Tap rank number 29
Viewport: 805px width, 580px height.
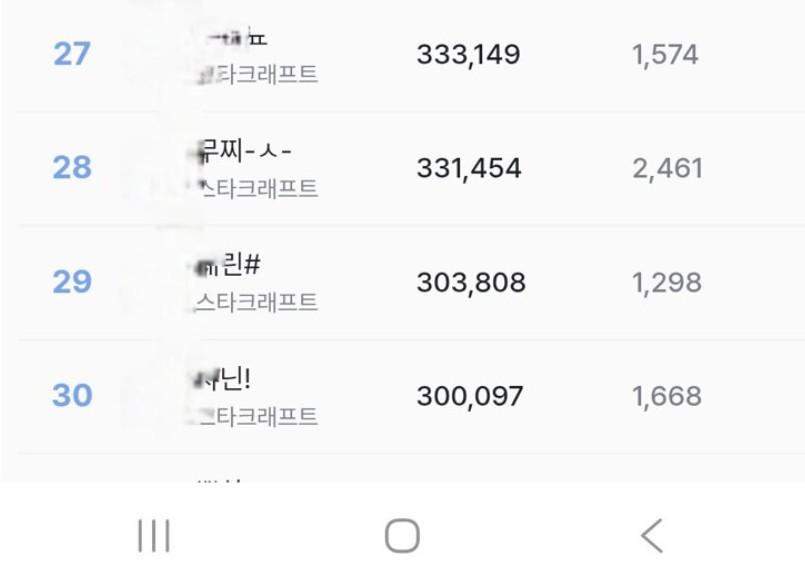click(x=72, y=282)
